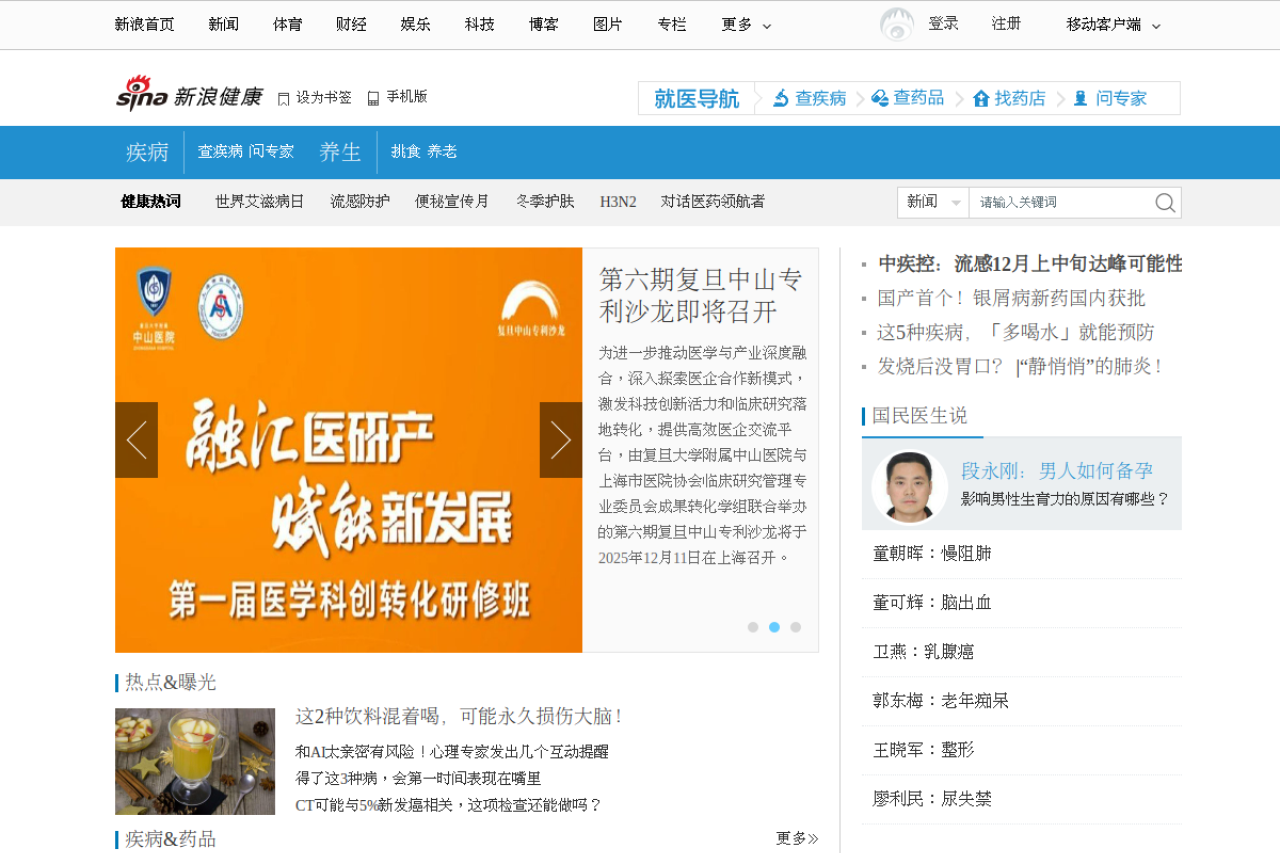Screen dimensions: 1280x853
Task: Open 图片 in top navigation
Action: (x=608, y=25)
